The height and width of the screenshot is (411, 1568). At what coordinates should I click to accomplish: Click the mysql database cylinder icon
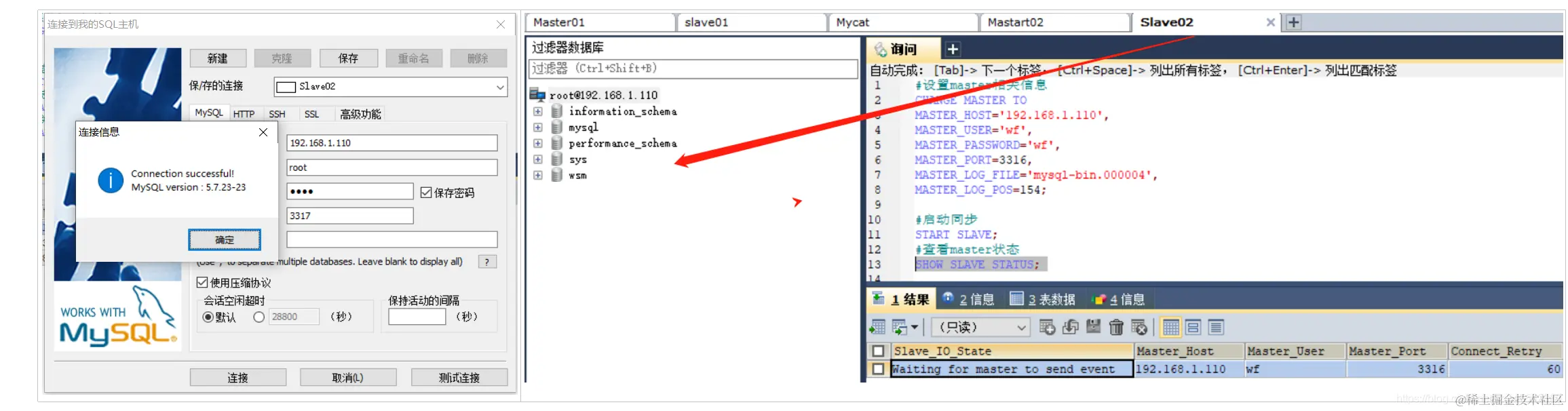(557, 127)
